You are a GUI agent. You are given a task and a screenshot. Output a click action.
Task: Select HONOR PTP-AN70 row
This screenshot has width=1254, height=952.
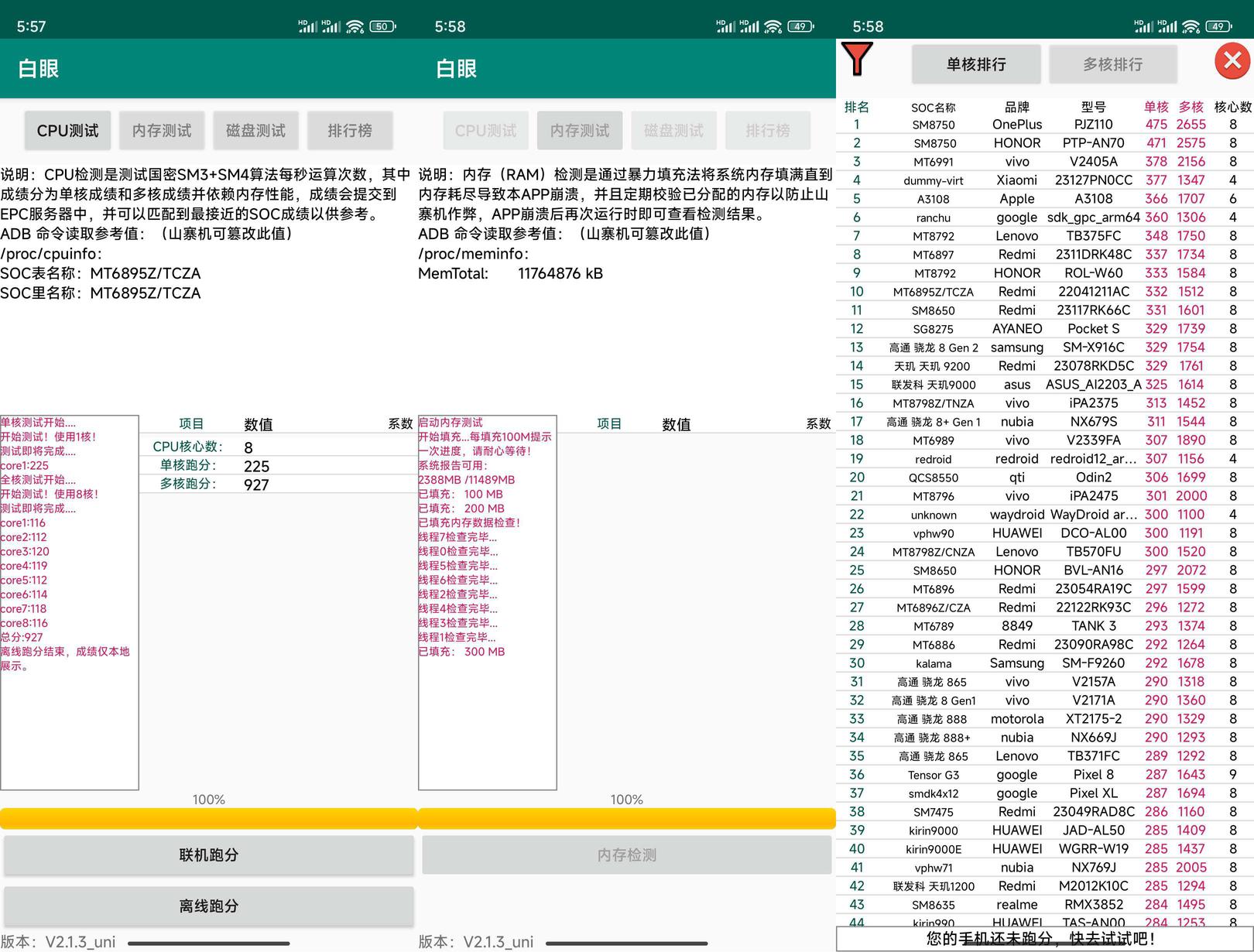[x=1045, y=143]
